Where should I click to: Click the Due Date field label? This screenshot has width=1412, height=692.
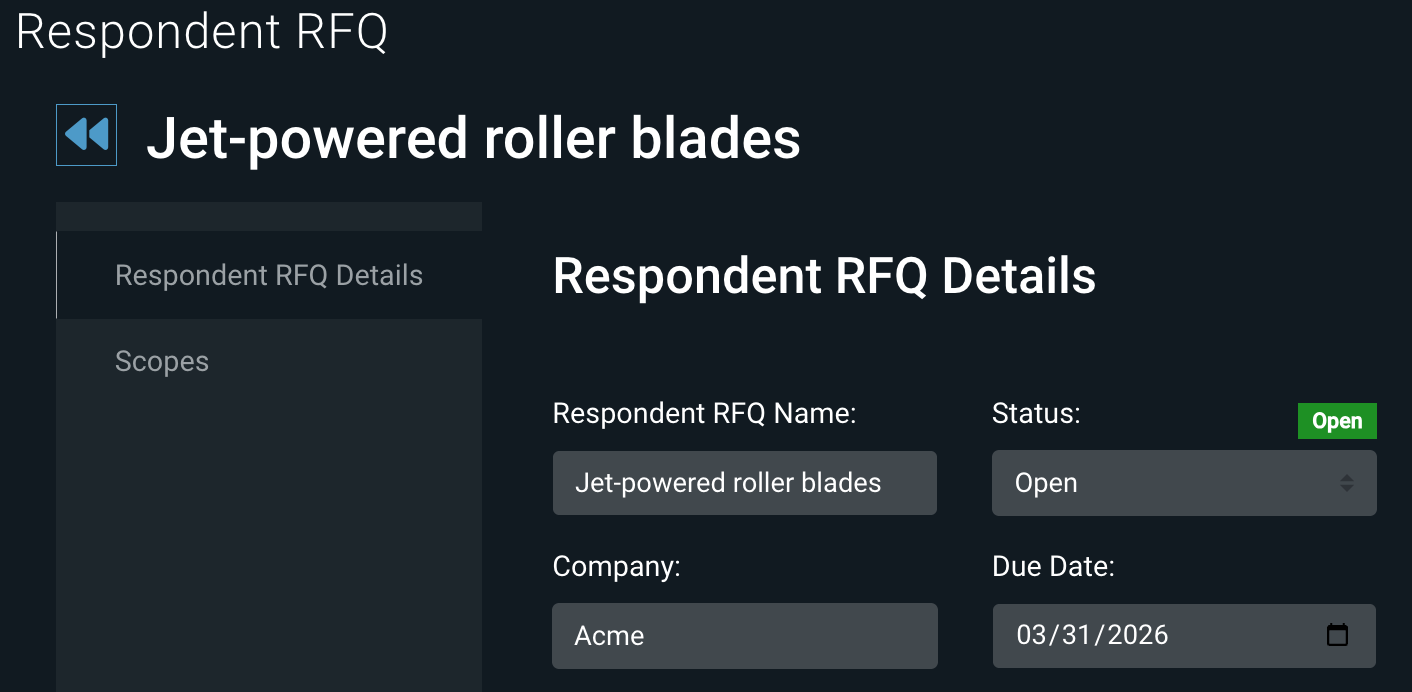click(x=1053, y=567)
